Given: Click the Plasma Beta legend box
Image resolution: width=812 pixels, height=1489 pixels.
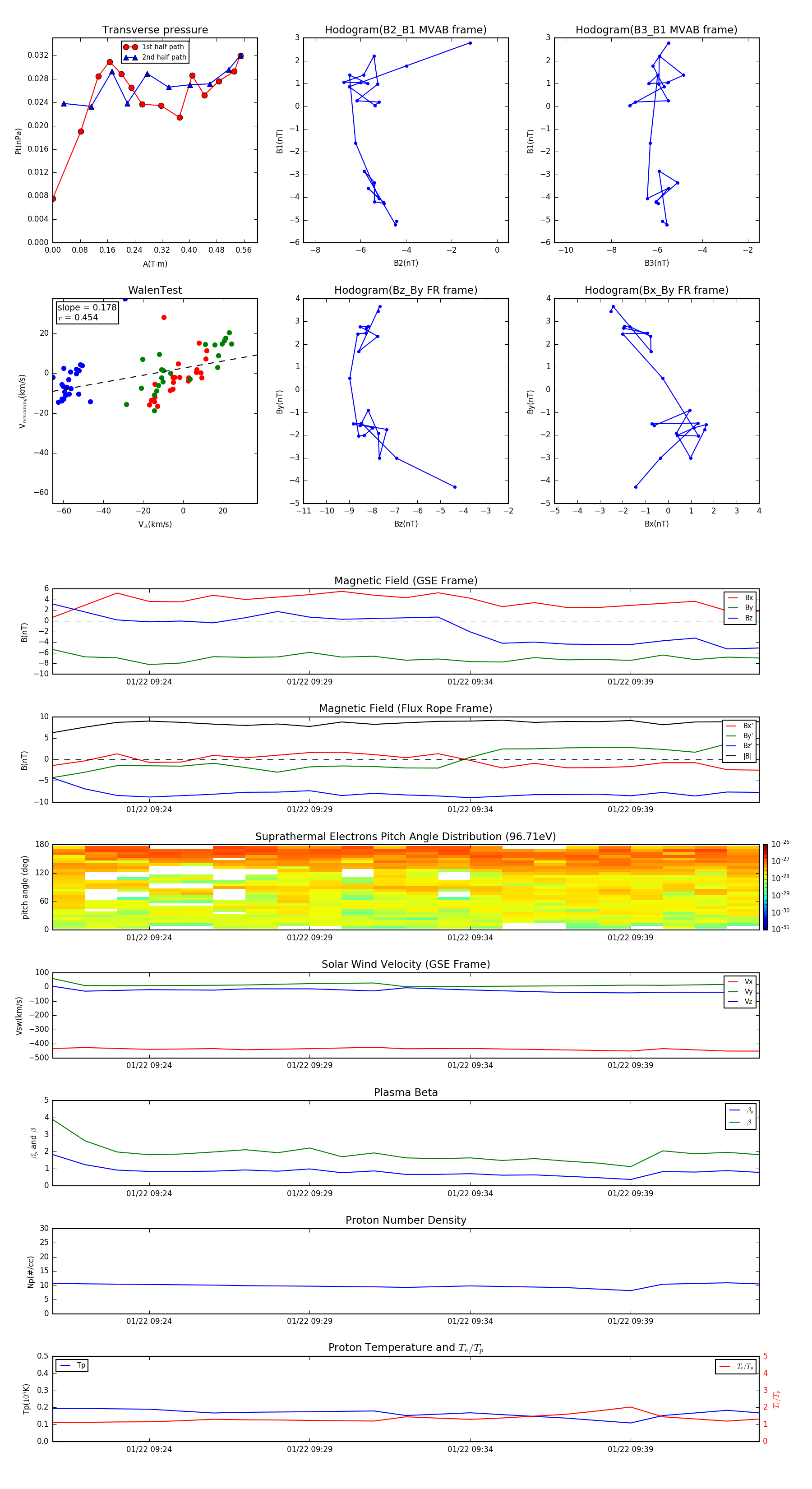Looking at the screenshot, I should 741,1116.
